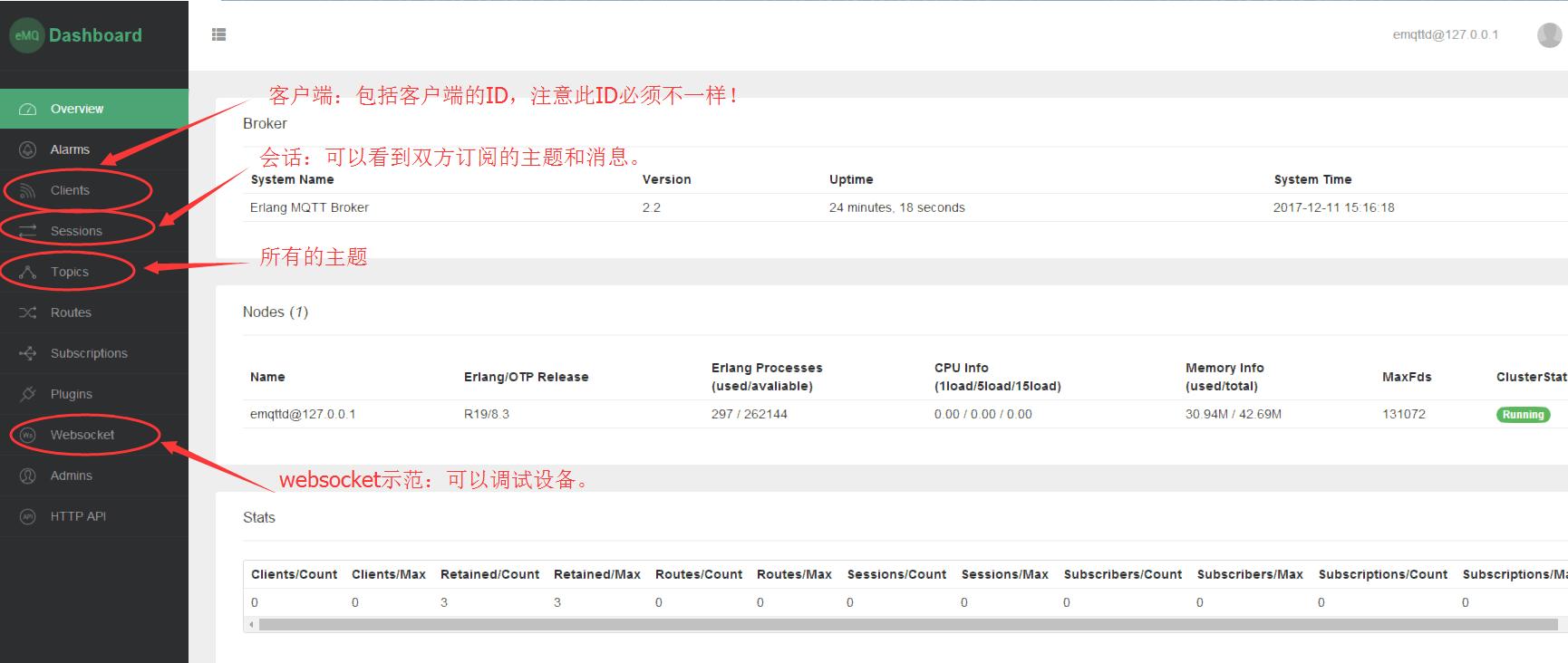Click the Overview gauge icon
The width and height of the screenshot is (1568, 663).
(x=28, y=109)
